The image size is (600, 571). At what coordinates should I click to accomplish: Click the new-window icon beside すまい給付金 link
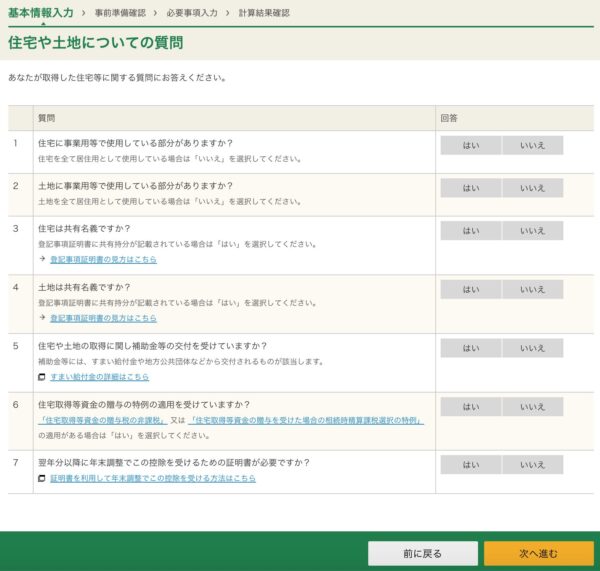(x=42, y=377)
